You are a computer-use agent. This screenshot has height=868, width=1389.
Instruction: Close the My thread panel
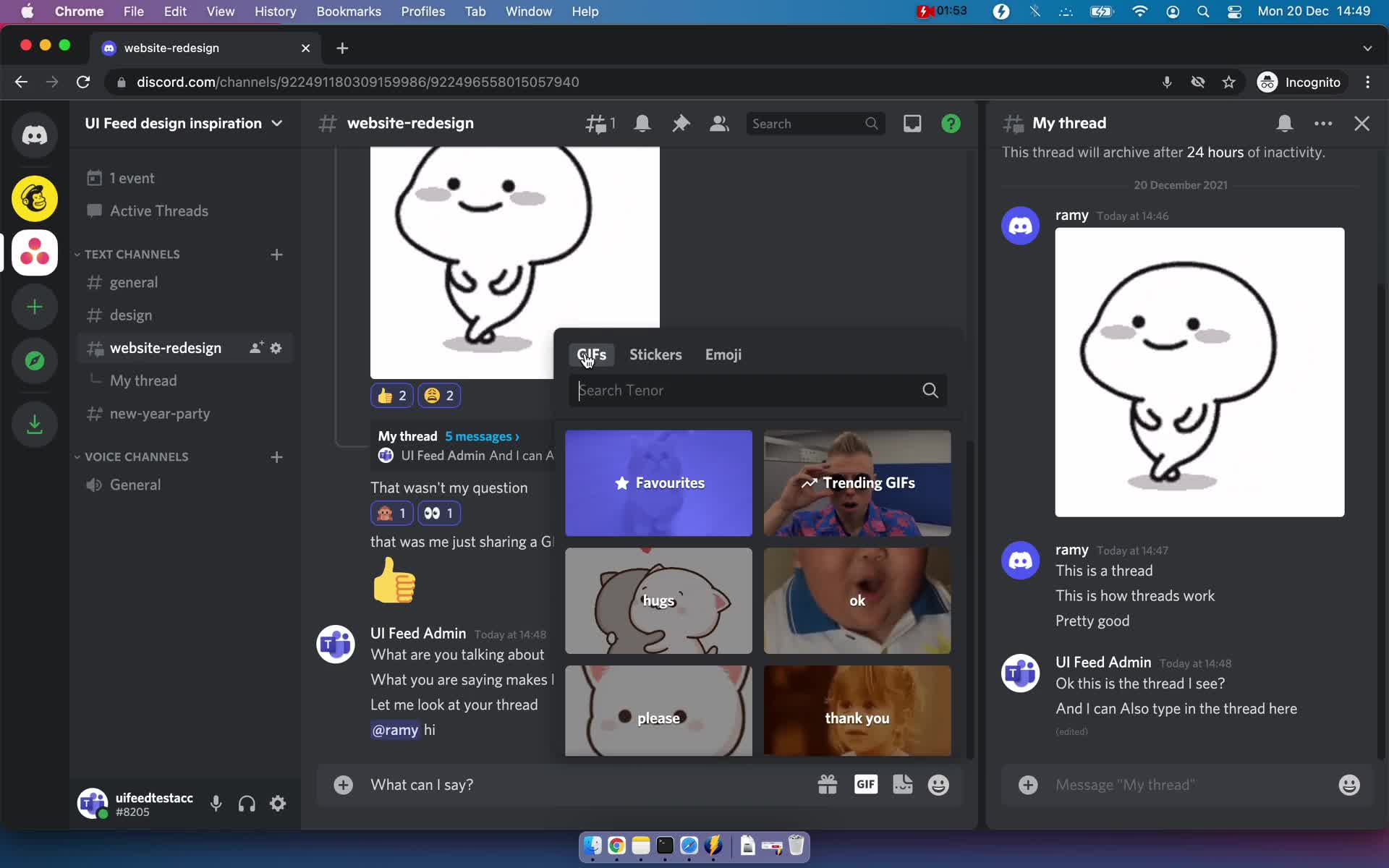(1362, 124)
